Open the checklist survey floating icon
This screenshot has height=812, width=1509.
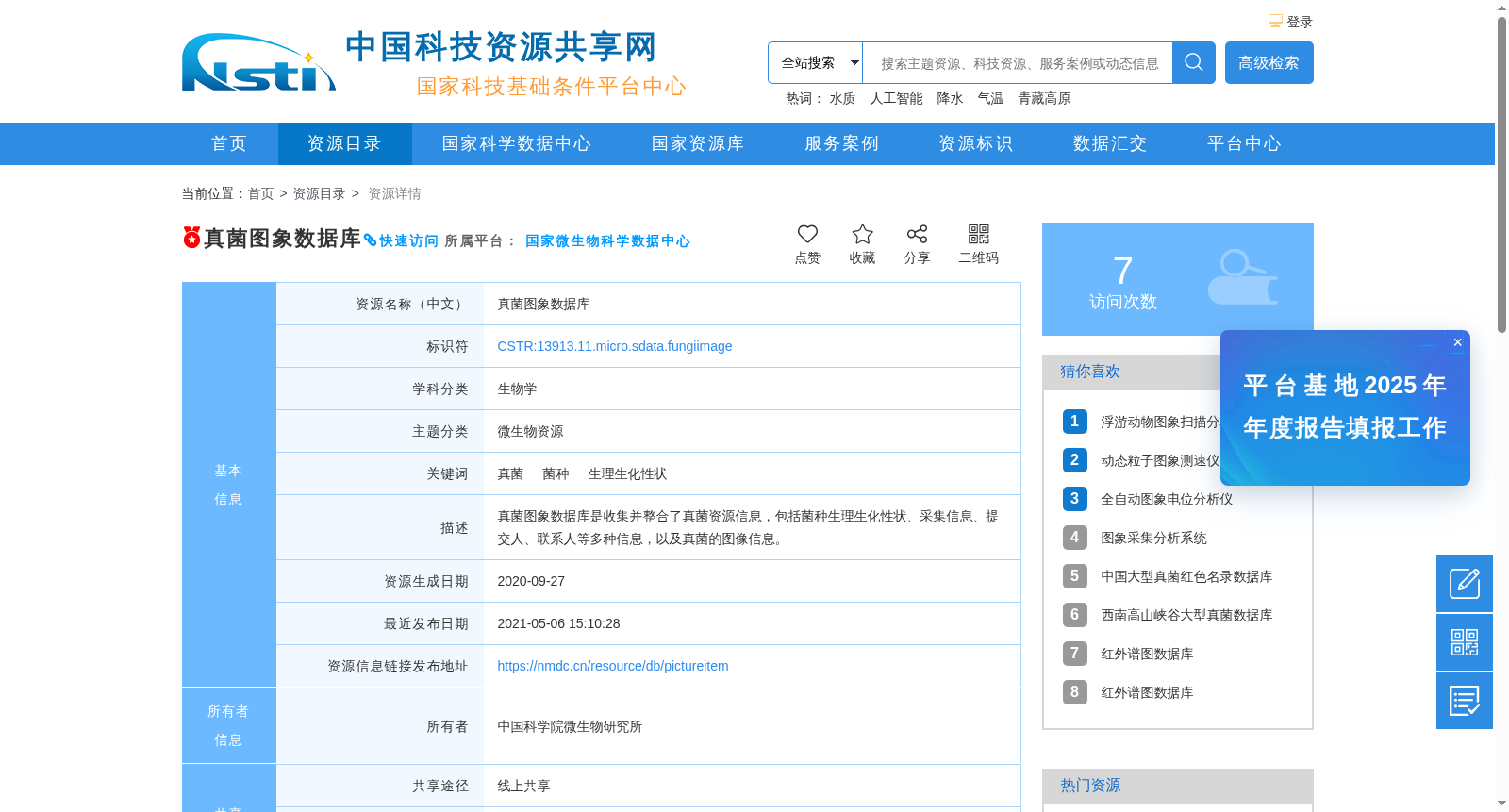(1465, 701)
